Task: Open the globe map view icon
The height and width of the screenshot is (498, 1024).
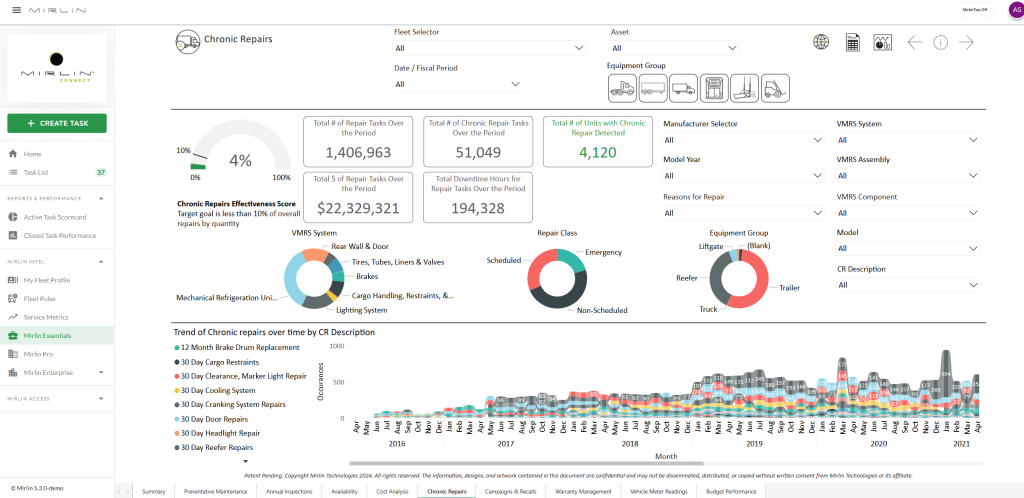Action: 821,42
